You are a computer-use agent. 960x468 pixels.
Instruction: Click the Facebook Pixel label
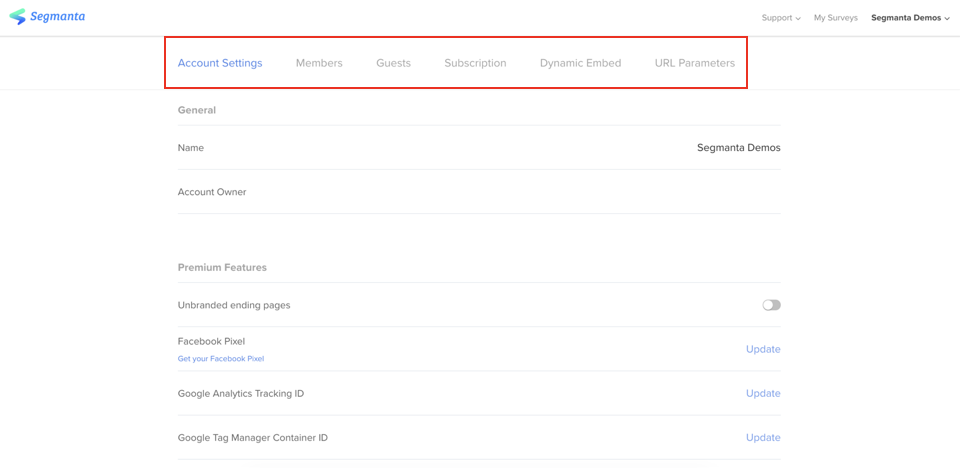(211, 341)
